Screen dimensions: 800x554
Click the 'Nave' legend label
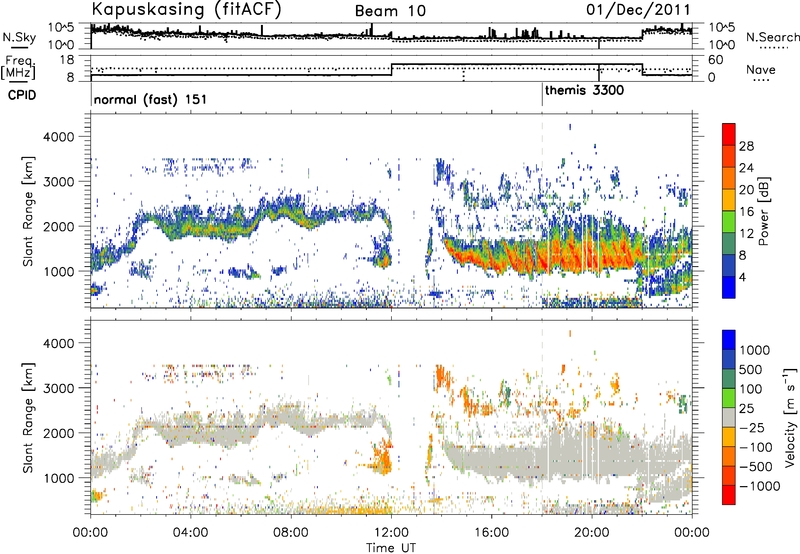pos(760,70)
